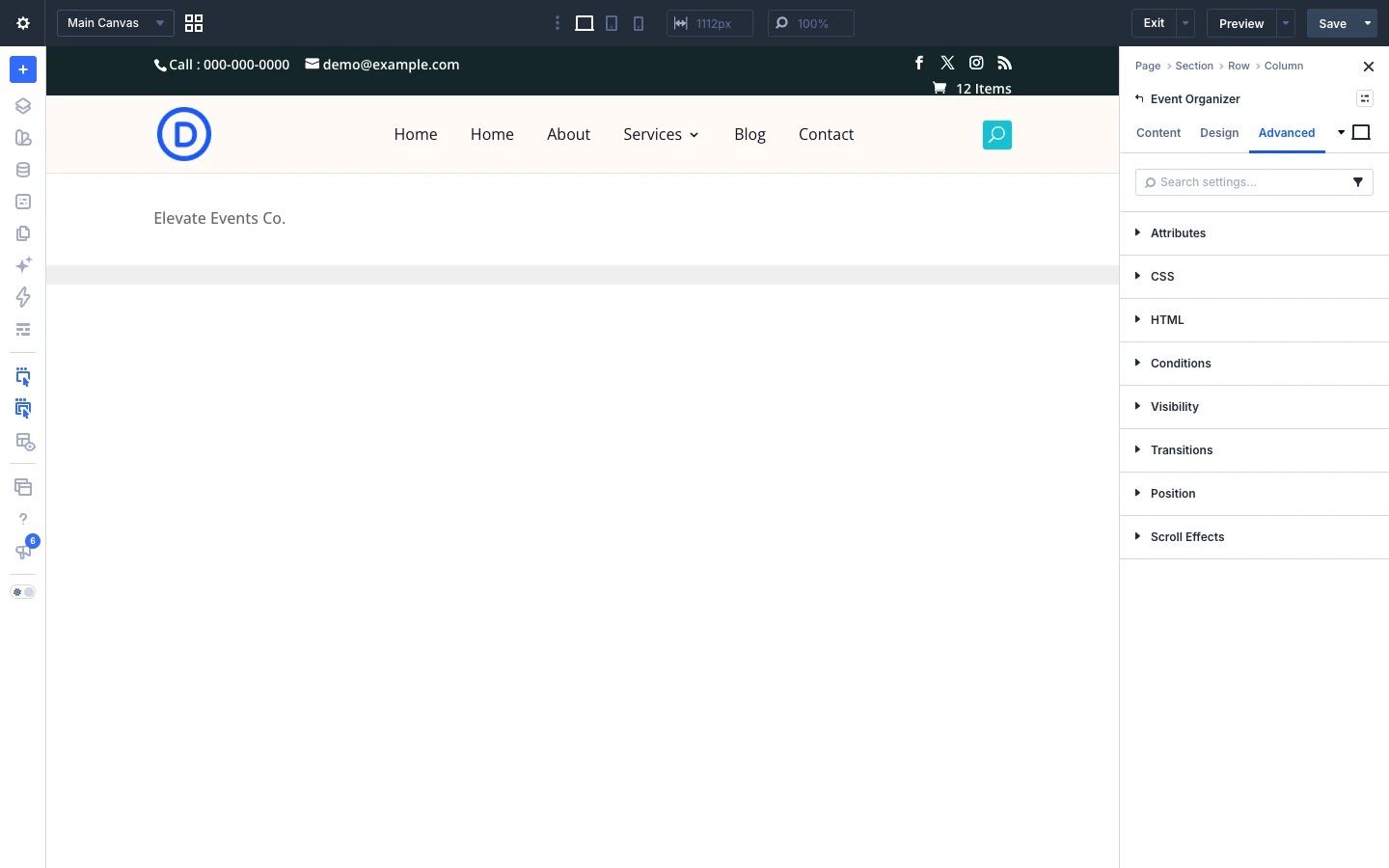Image resolution: width=1389 pixels, height=868 pixels.
Task: Click the four-squares grid icon beside Main Canvas
Action: (194, 23)
